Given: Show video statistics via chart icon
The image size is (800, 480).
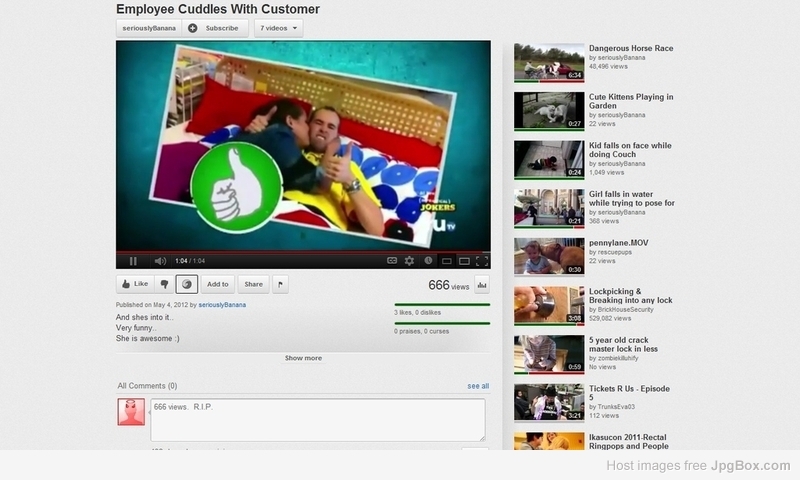Looking at the screenshot, I should [482, 285].
